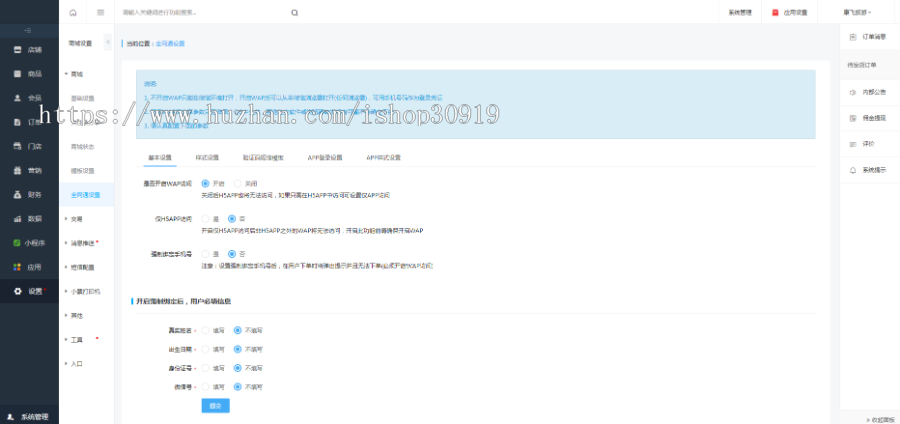Open the 内部公告 speaker icon
The image size is (900, 424).
tap(853, 92)
